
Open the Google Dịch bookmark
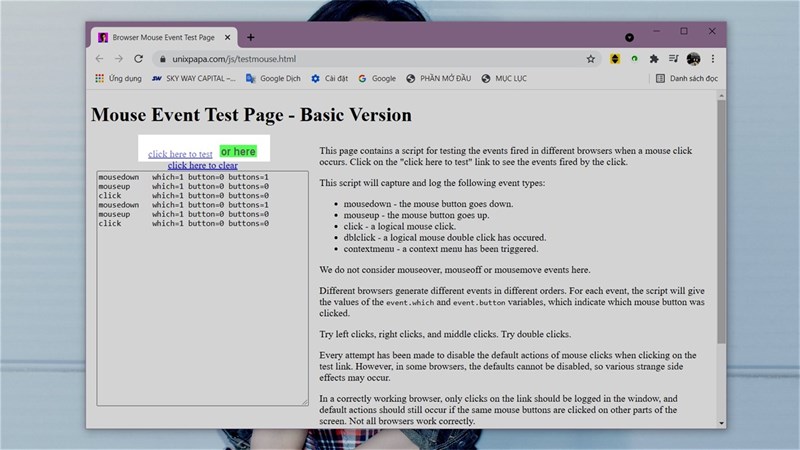[272, 78]
